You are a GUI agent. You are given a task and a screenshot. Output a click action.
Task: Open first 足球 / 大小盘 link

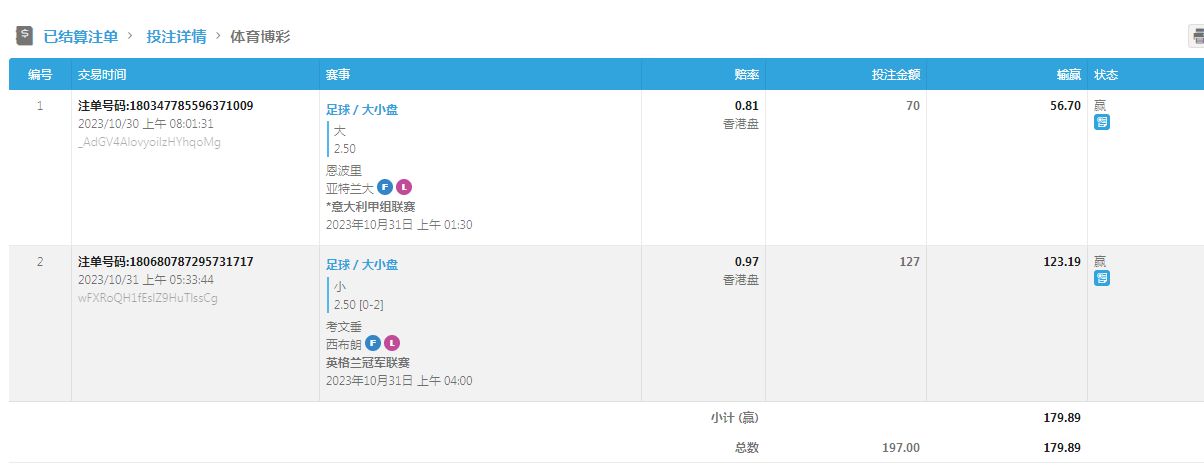[x=362, y=110]
